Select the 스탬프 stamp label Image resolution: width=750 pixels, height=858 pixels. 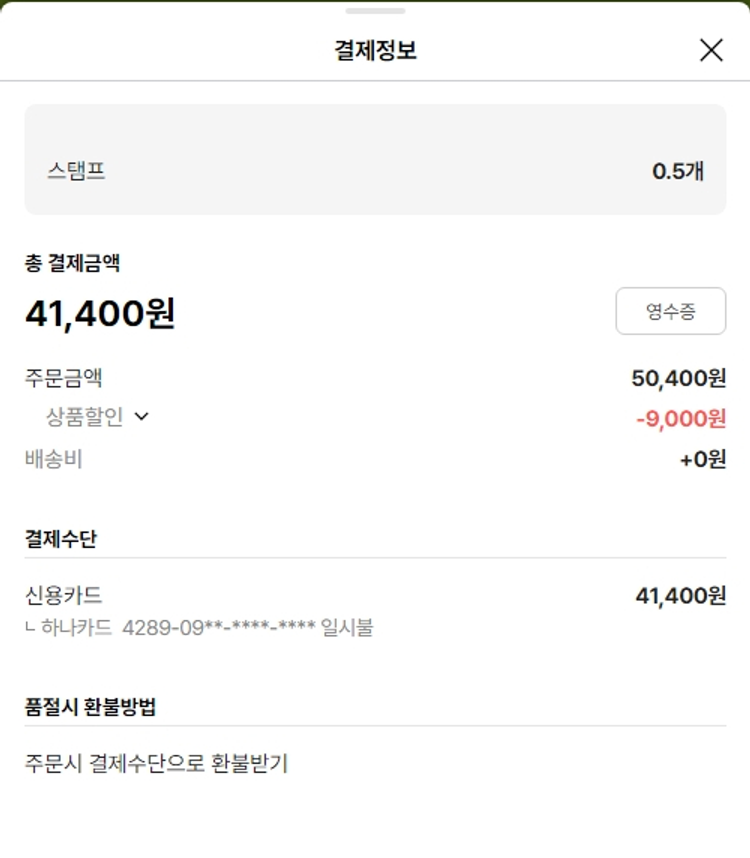tap(76, 171)
